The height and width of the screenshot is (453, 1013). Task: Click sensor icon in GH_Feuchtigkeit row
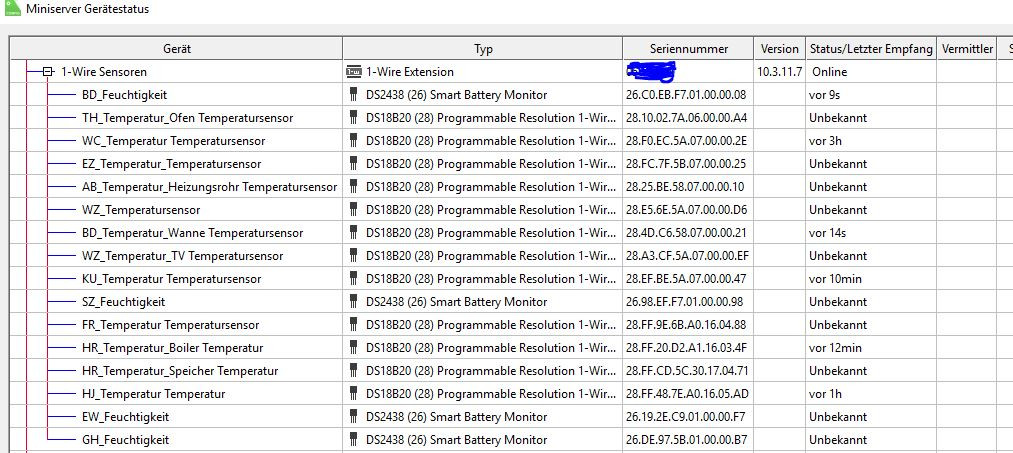pyautogui.click(x=353, y=440)
